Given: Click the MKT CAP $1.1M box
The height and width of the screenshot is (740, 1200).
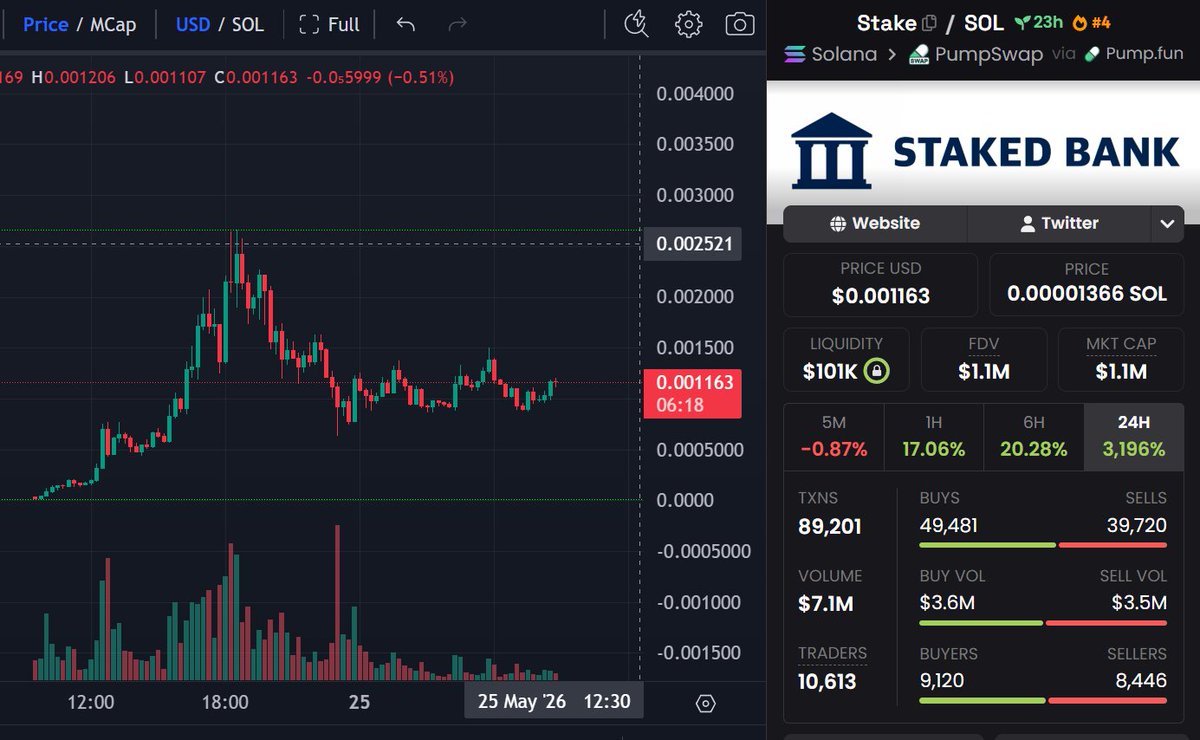Looking at the screenshot, I should (1121, 359).
